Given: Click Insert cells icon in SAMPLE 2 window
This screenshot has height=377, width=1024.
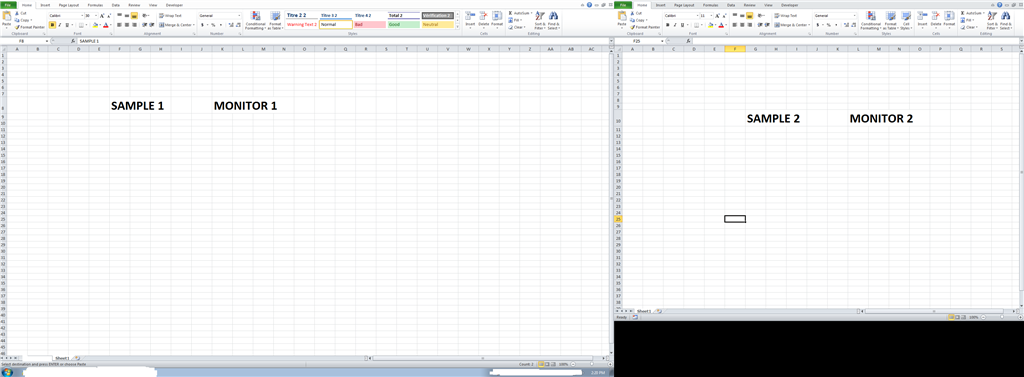Looking at the screenshot, I should (922, 20).
